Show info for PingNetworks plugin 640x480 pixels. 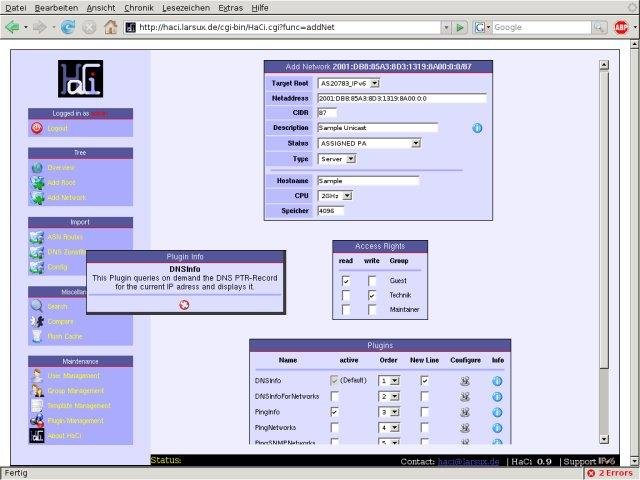pyautogui.click(x=497, y=428)
